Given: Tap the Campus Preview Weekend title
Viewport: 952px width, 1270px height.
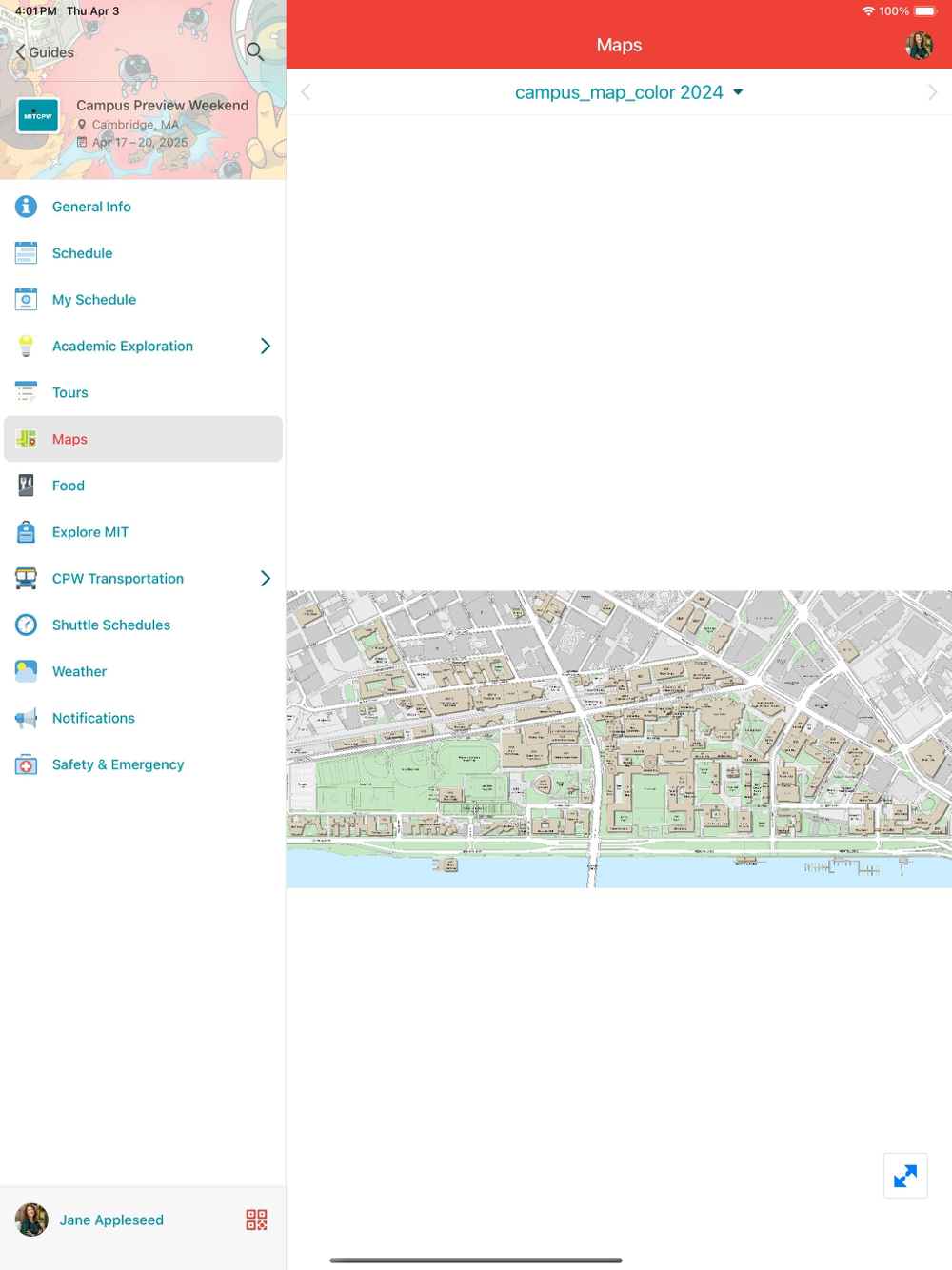Looking at the screenshot, I should [x=162, y=105].
